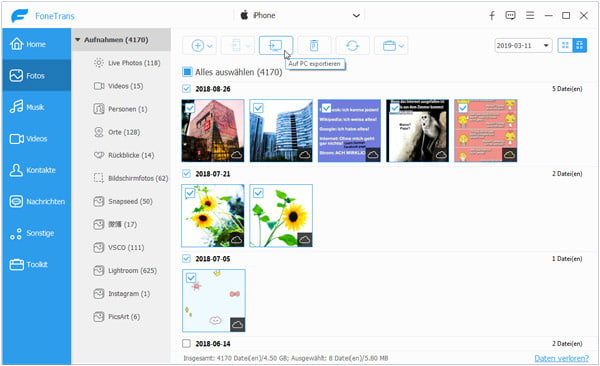Click the Daten verloren? link
Viewport: 600px width, 366px height.
561,358
